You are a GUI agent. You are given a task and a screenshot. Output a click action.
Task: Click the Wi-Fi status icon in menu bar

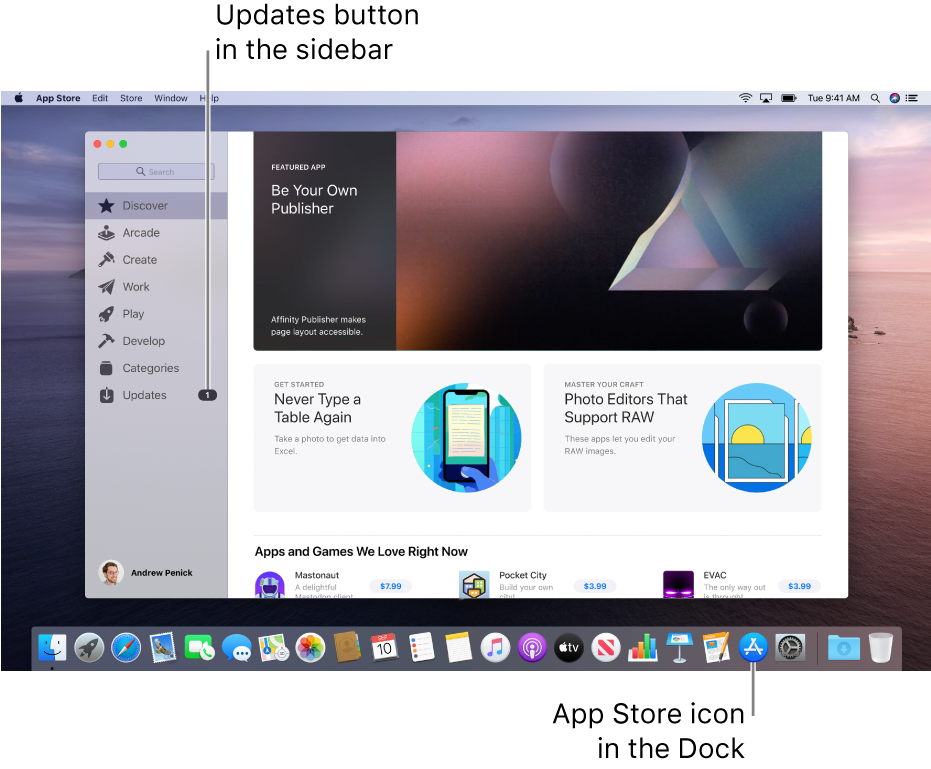tap(745, 98)
